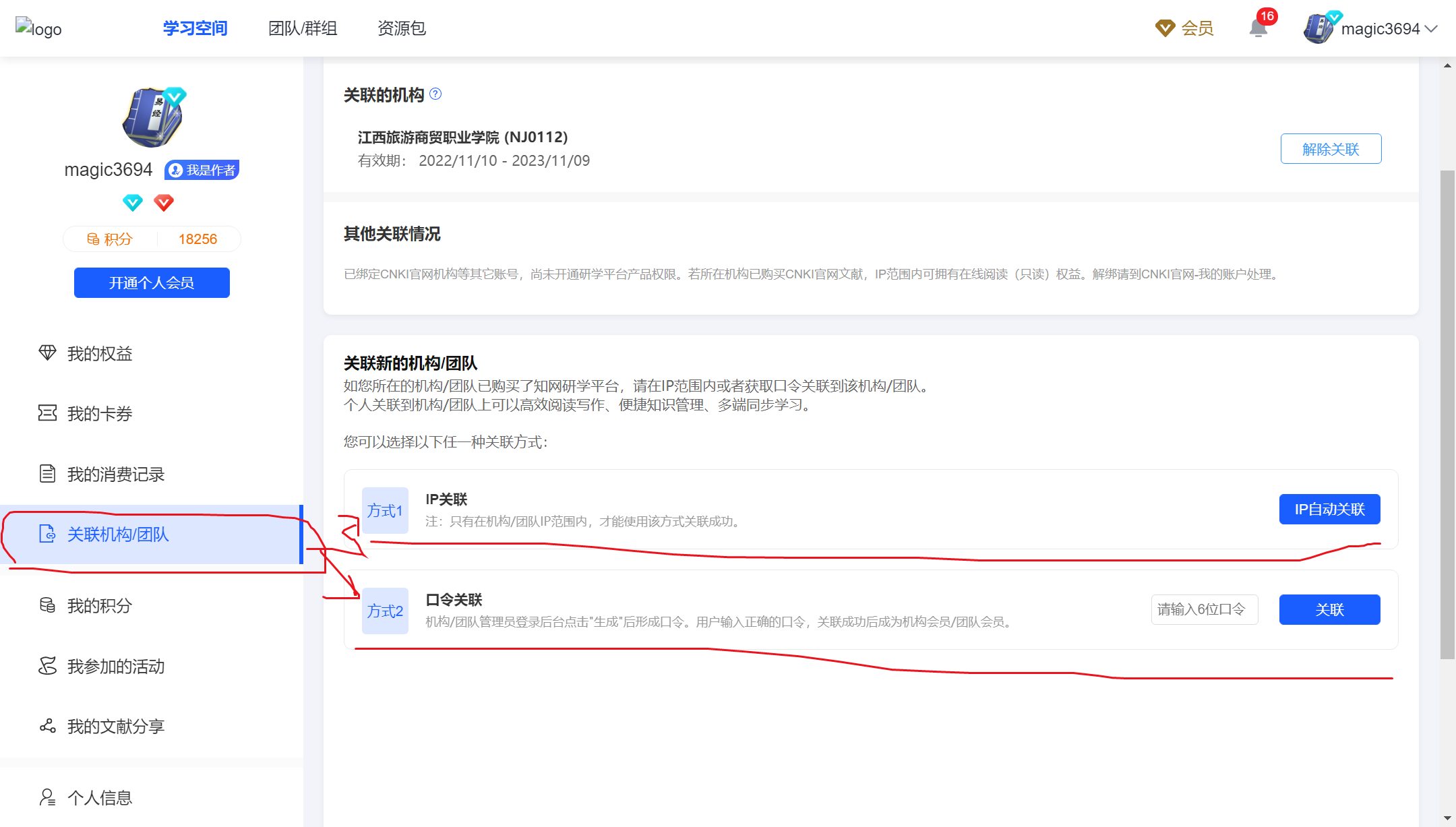Click the 我参加的活动 icon
This screenshot has width=1456, height=827.
(x=47, y=666)
